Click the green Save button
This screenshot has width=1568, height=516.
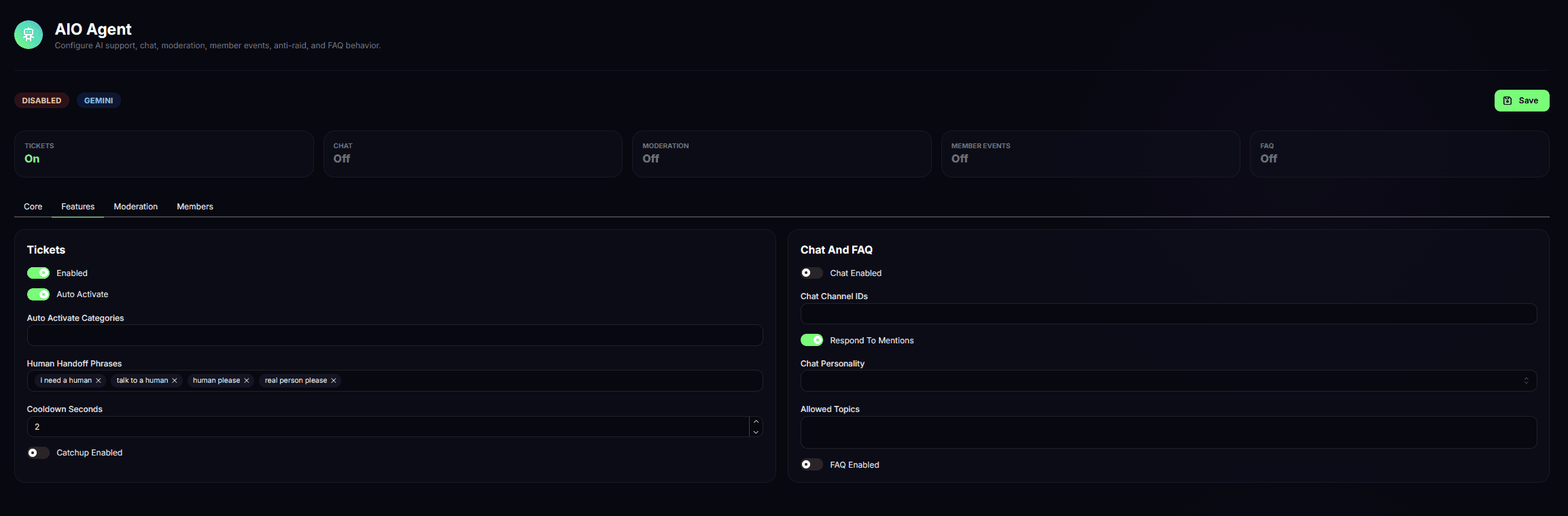click(x=1522, y=101)
